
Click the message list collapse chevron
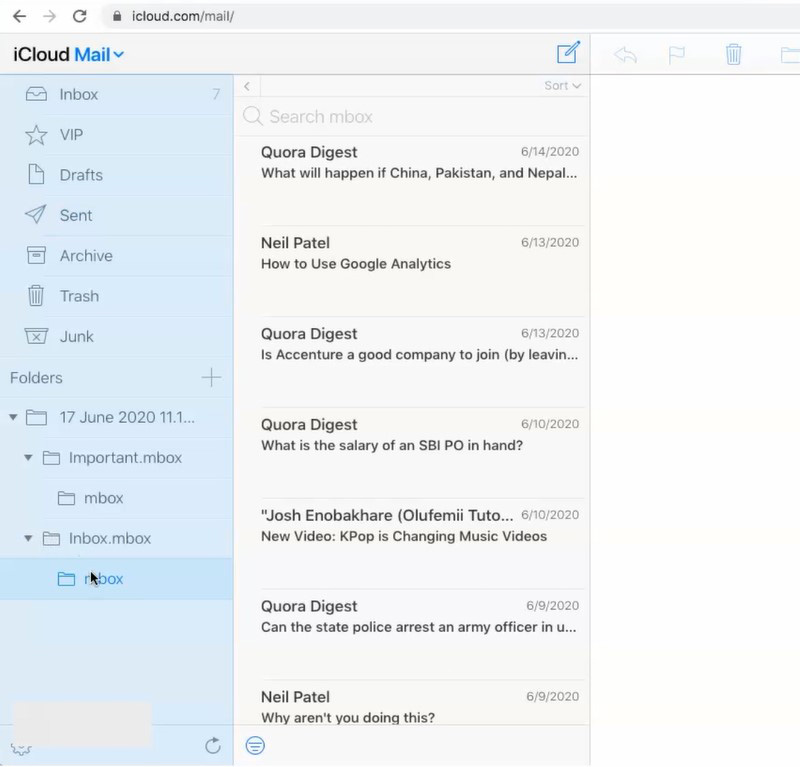(247, 86)
